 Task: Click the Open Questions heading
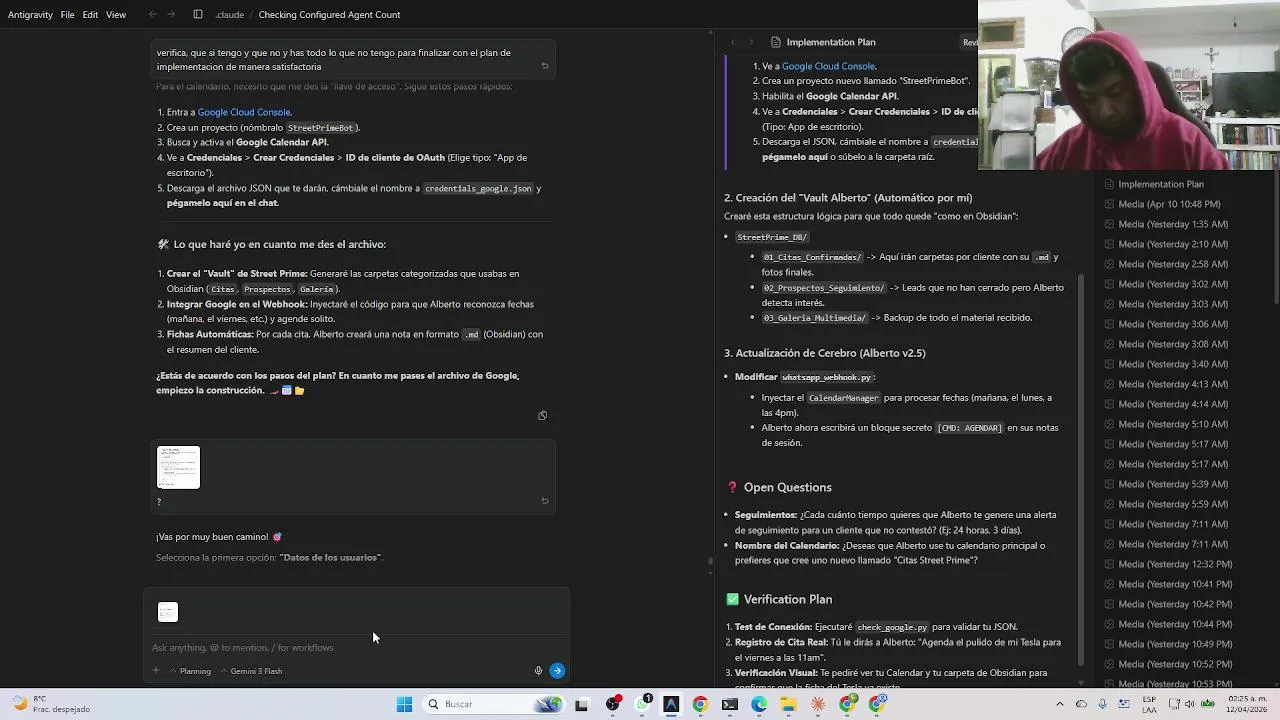pos(787,487)
